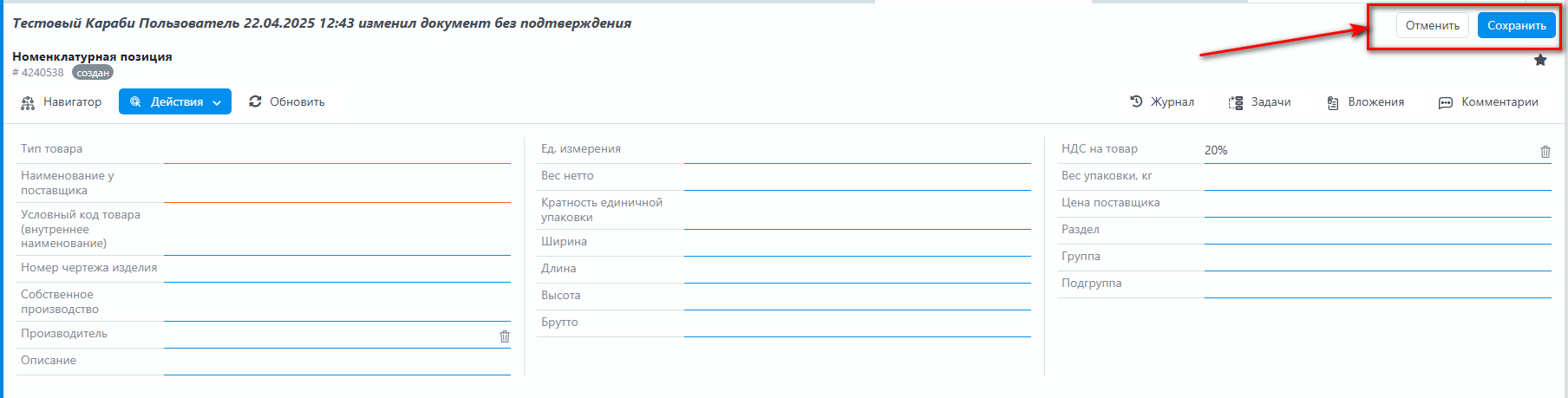
Task: Click the Раздел field
Action: 1377,232
